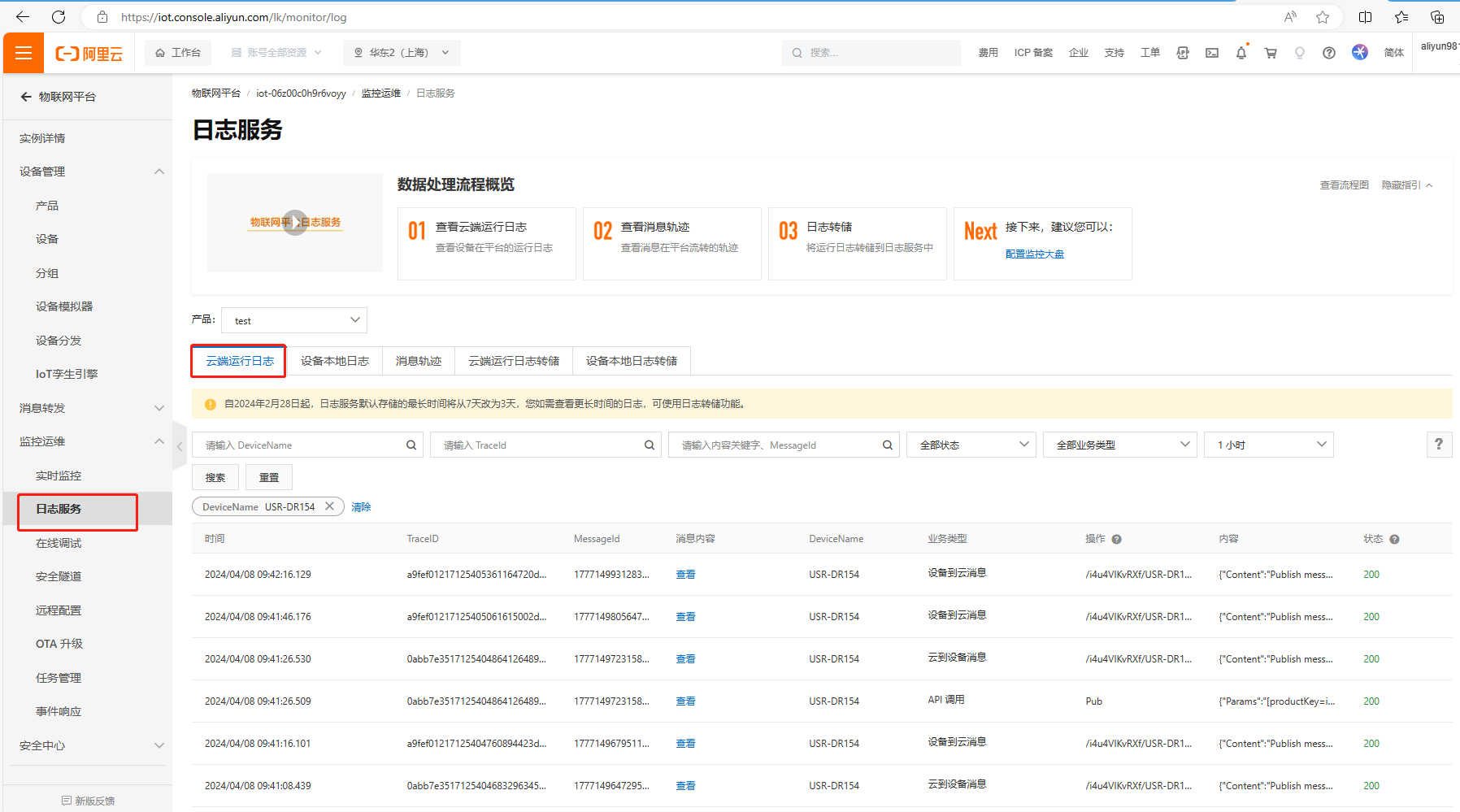Open the 配置监控大盘 link
The width and height of the screenshot is (1460, 812).
pos(1034,254)
